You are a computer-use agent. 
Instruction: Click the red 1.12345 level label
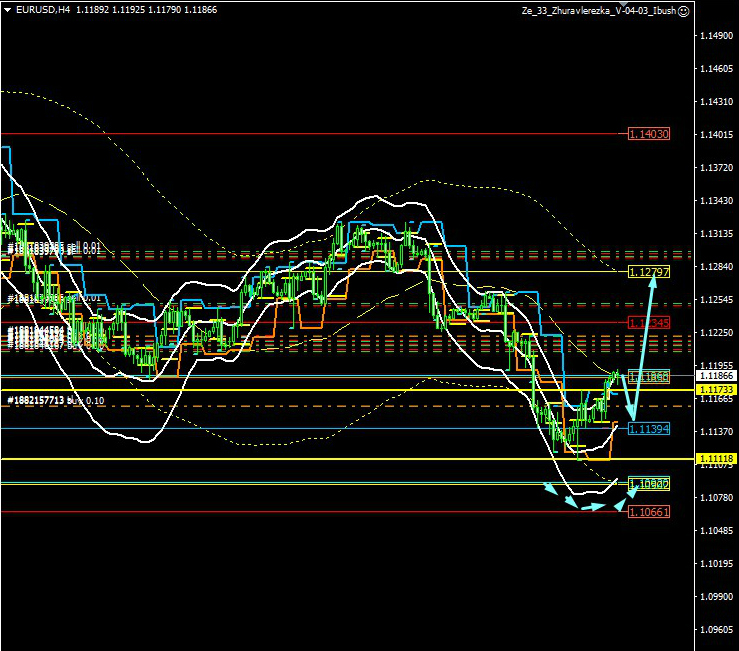pyautogui.click(x=649, y=322)
